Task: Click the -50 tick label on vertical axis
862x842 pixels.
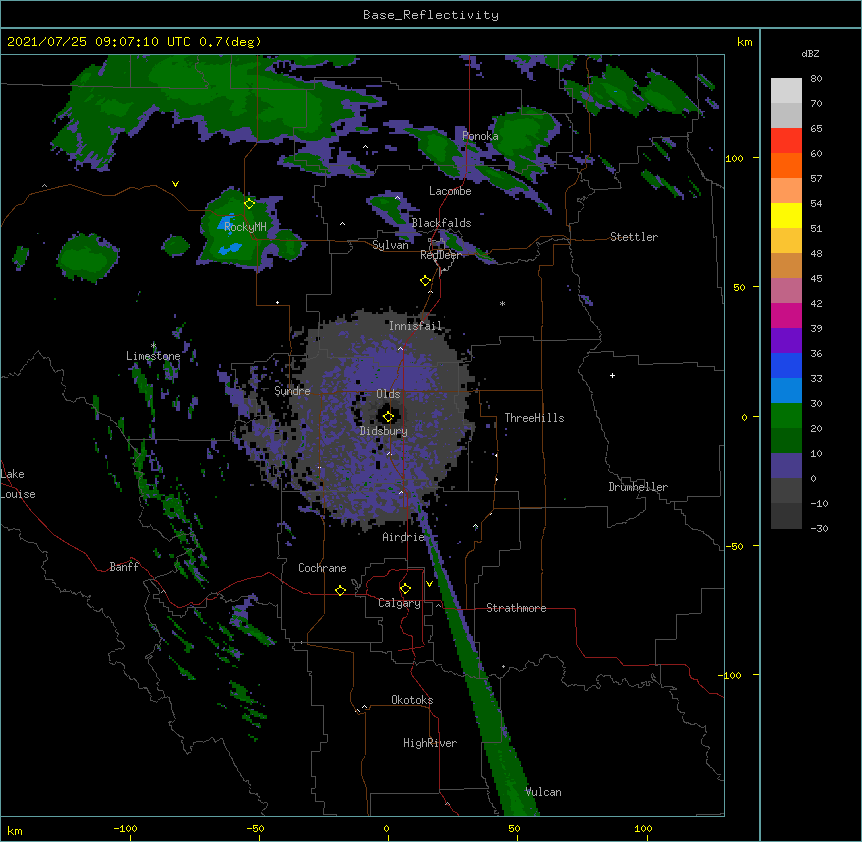Action: coord(733,546)
